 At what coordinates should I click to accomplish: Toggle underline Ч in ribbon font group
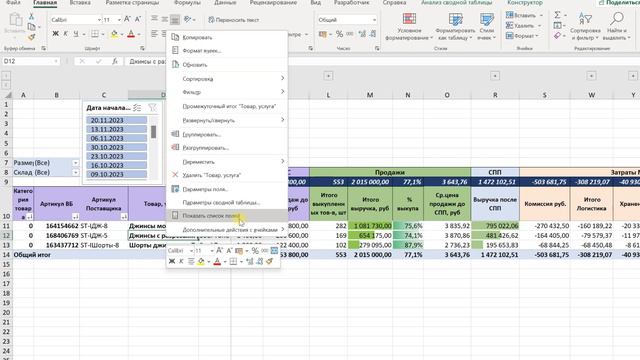(76, 34)
